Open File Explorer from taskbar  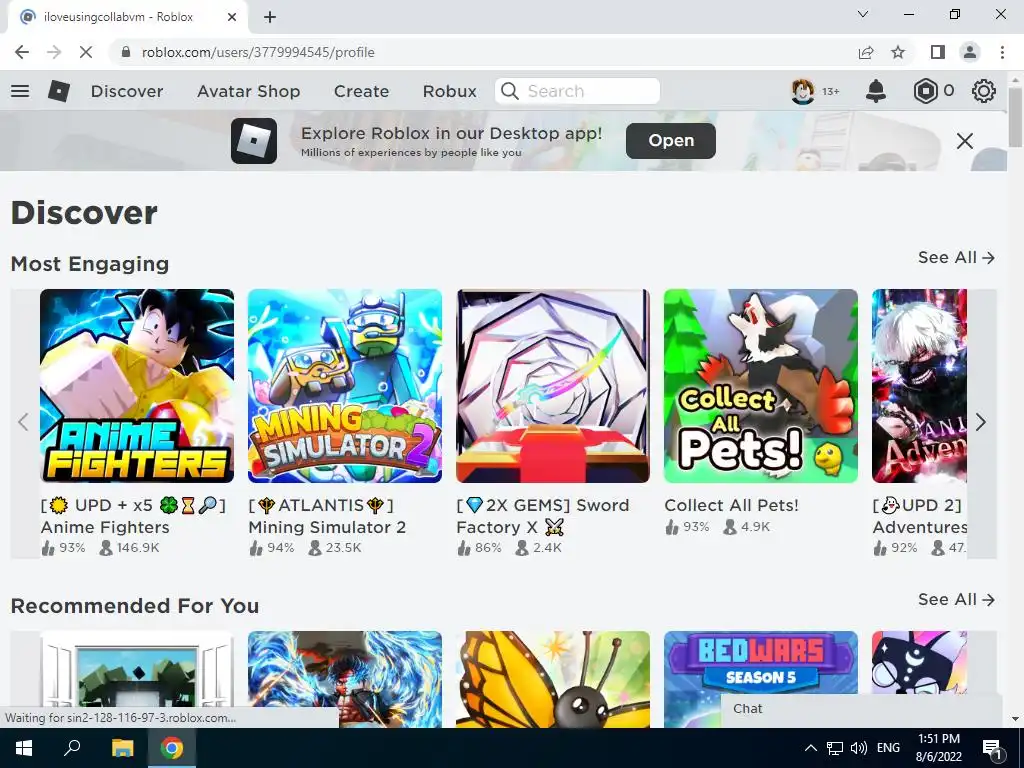(x=122, y=748)
